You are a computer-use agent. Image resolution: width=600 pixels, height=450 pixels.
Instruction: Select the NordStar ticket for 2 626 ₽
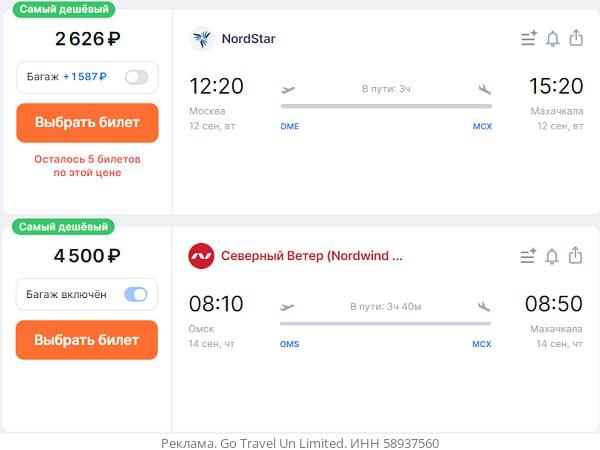[x=87, y=123]
